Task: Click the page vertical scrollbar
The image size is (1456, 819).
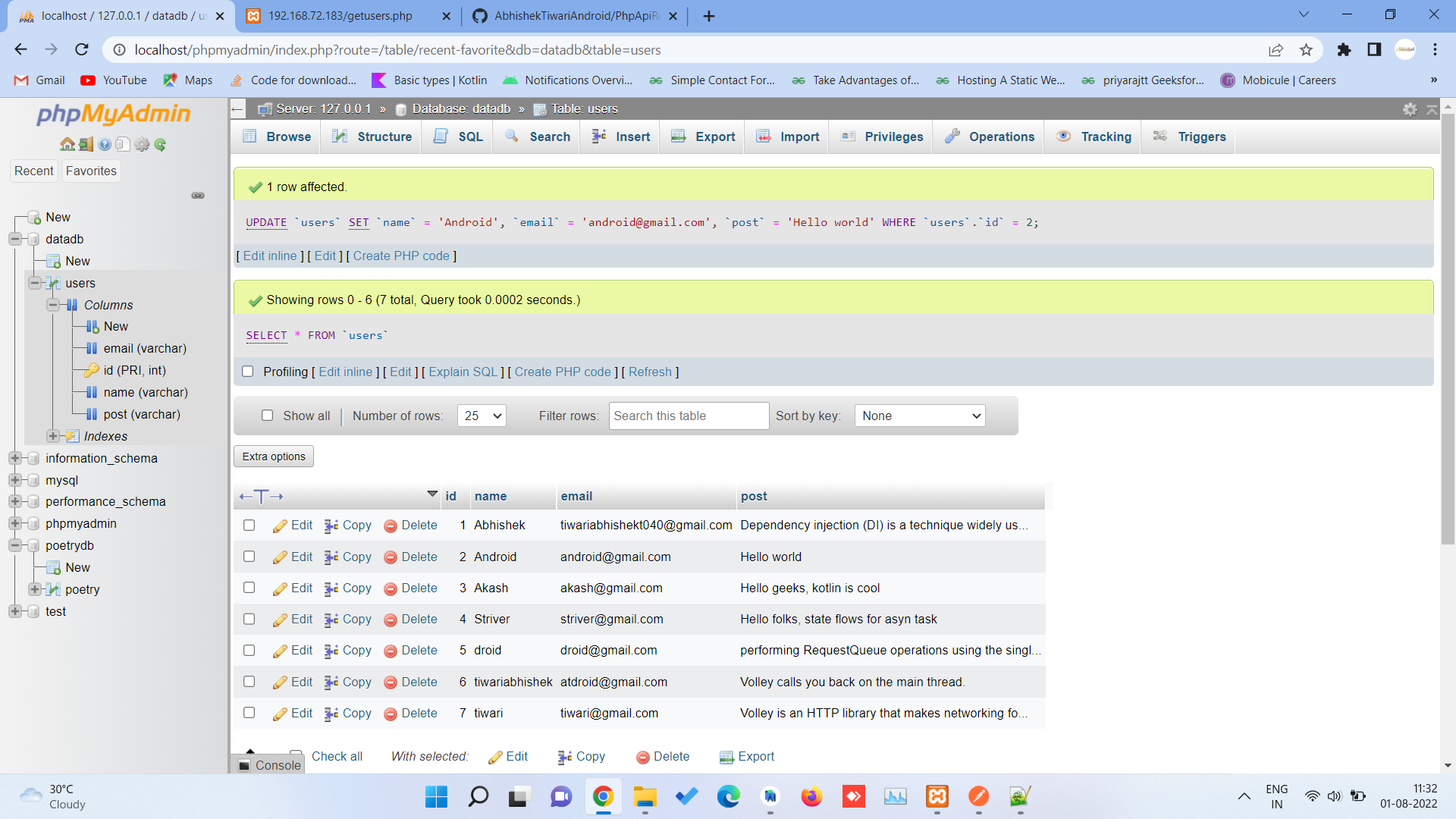Action: (x=1448, y=330)
